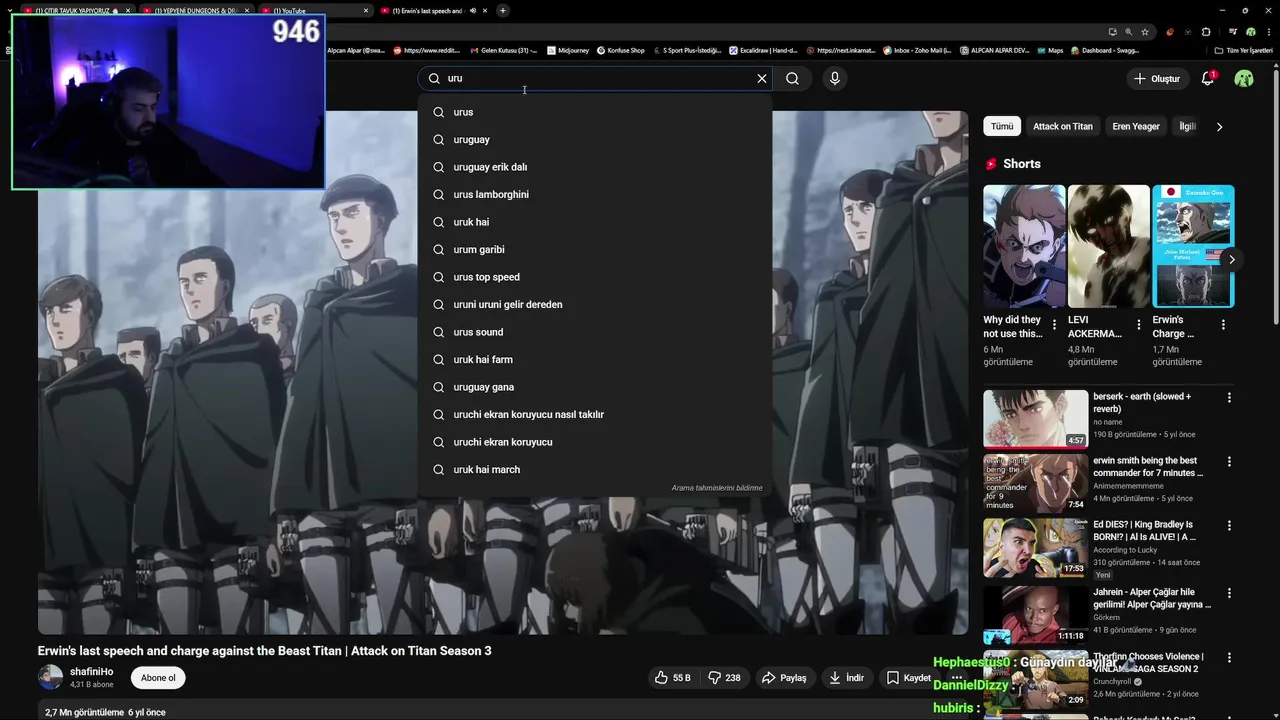The width and height of the screenshot is (1280, 720).
Task: Choose suggestion 'uruguay erik dalı'
Action: click(595, 167)
